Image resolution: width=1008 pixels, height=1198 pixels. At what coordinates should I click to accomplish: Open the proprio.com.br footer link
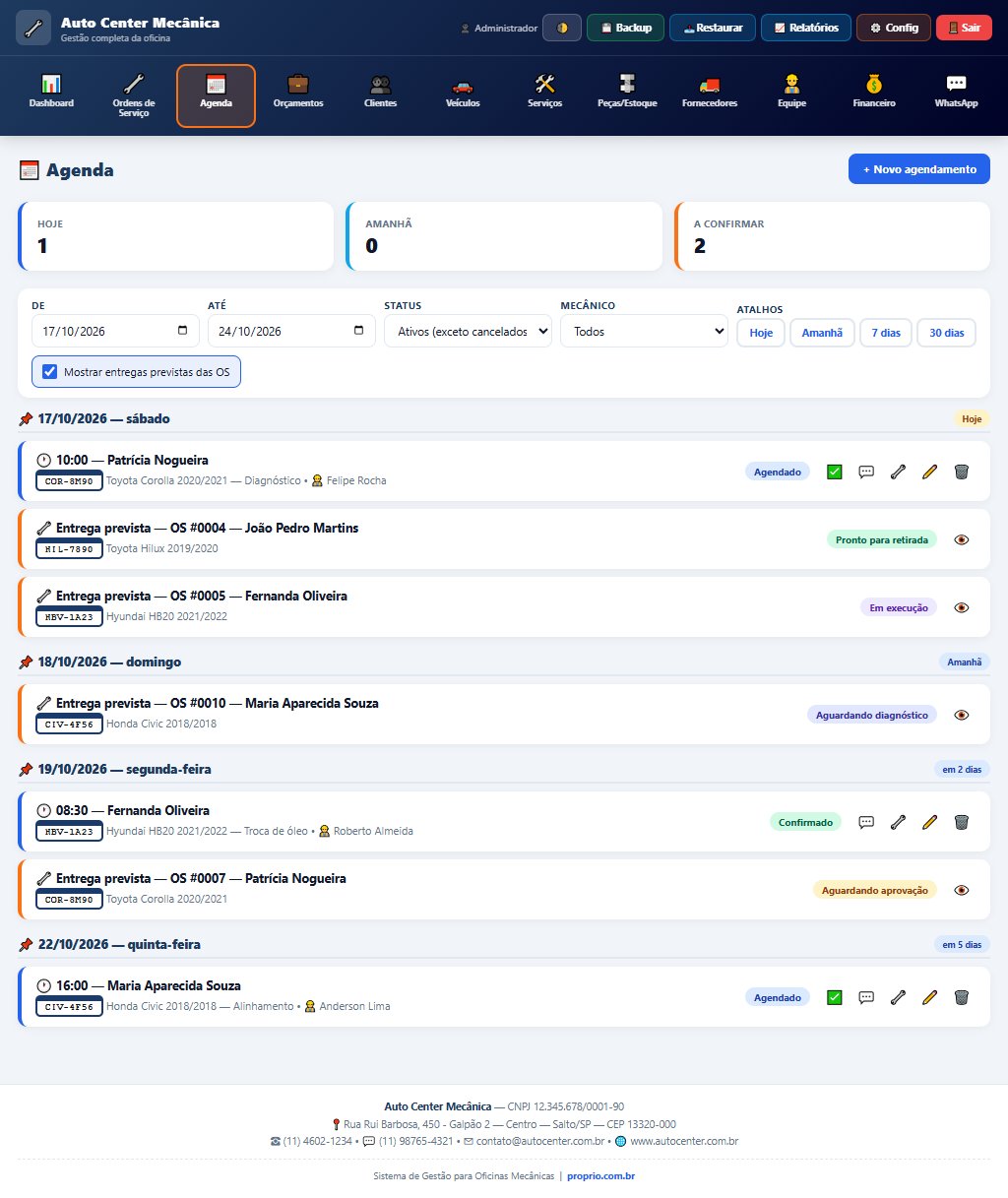[600, 1175]
